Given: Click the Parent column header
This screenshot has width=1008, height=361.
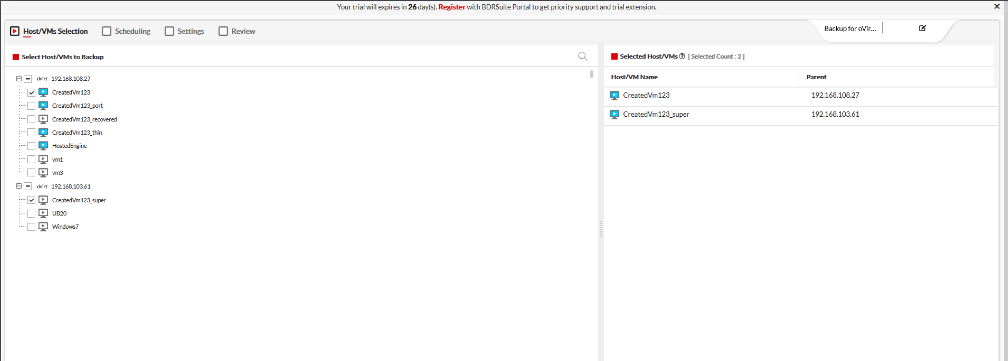Looking at the screenshot, I should [x=816, y=77].
